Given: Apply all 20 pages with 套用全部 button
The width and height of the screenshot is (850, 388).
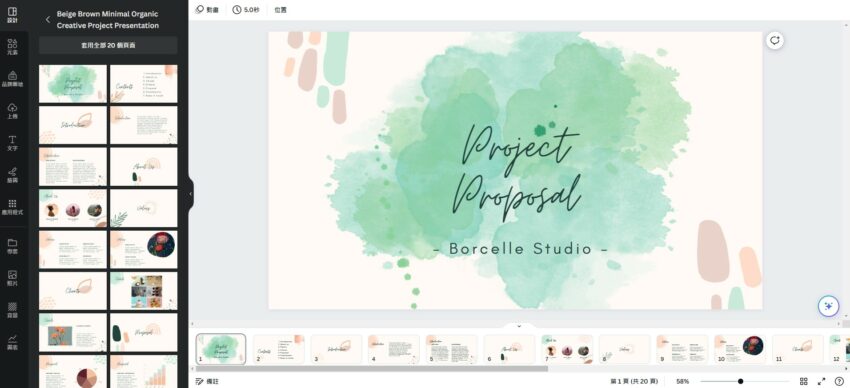Looking at the screenshot, I should pyautogui.click(x=108, y=46).
